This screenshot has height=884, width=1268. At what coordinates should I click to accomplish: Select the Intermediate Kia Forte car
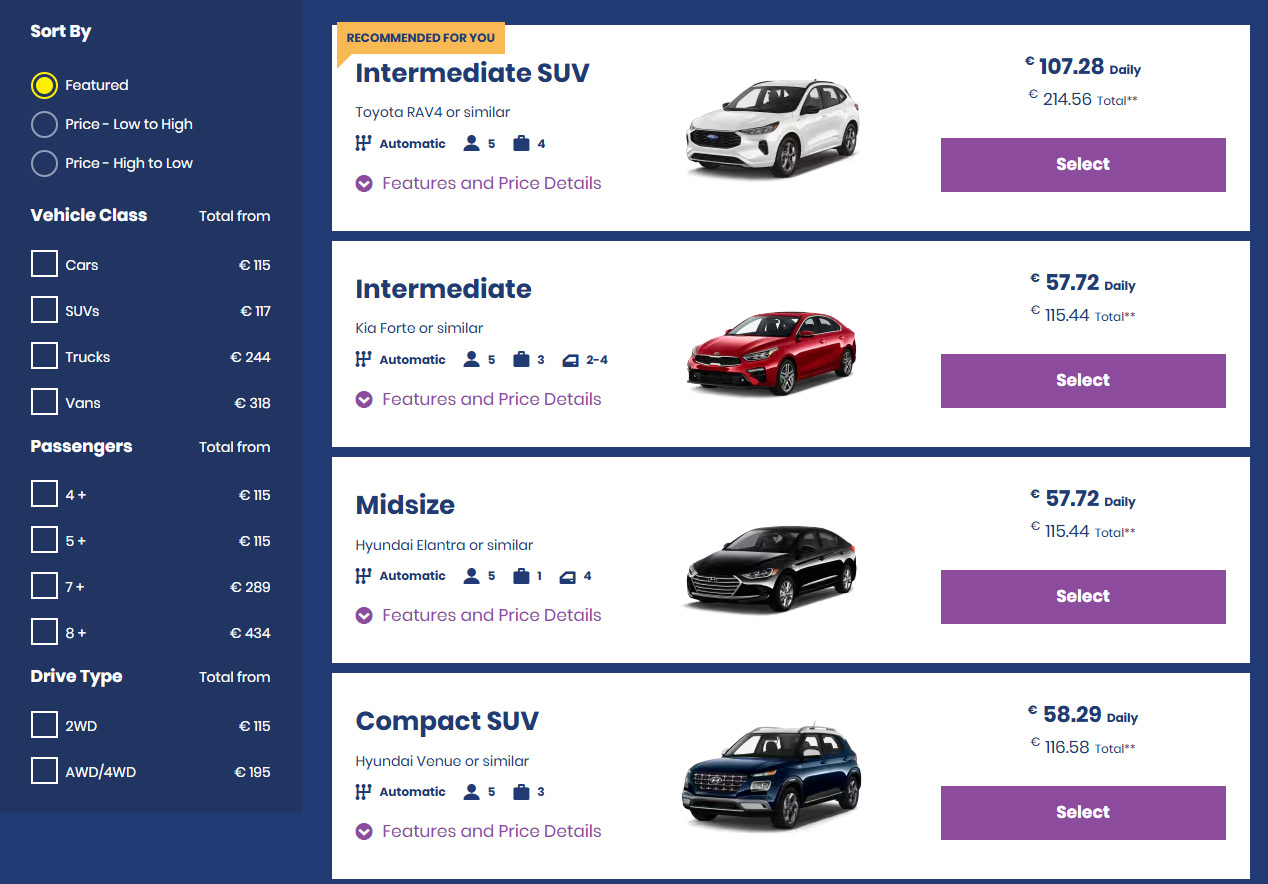click(x=1083, y=381)
